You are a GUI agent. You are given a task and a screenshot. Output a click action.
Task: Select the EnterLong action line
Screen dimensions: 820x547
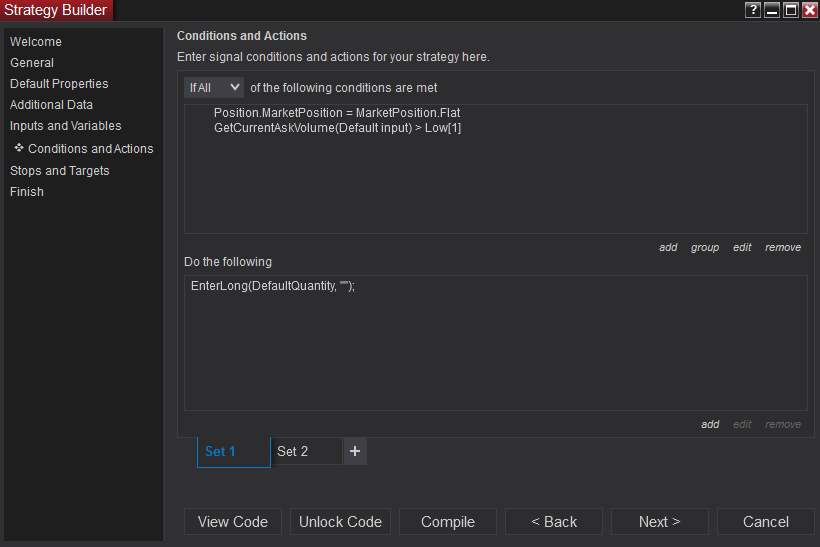tap(273, 286)
